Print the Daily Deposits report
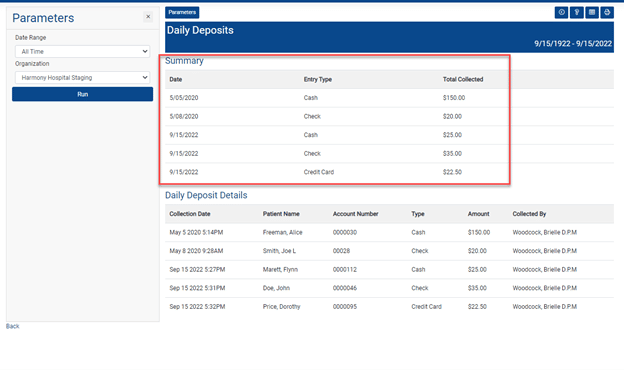 pos(607,12)
